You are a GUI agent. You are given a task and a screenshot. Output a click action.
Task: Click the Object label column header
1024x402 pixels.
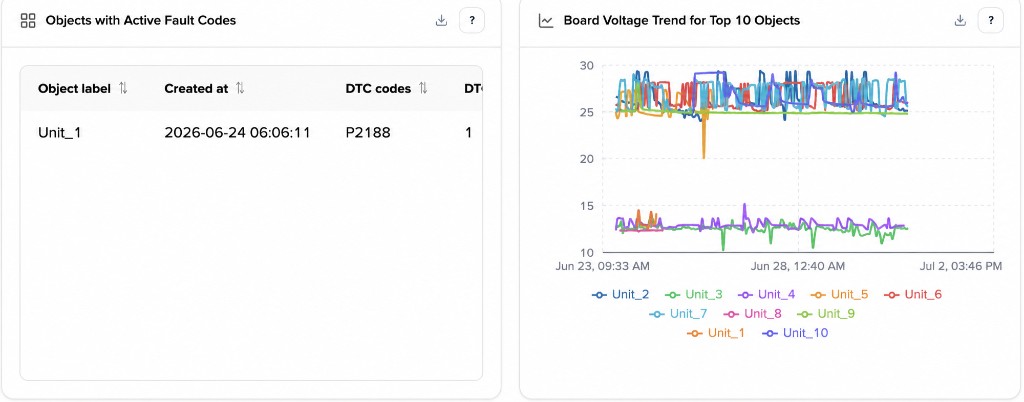click(x=74, y=88)
